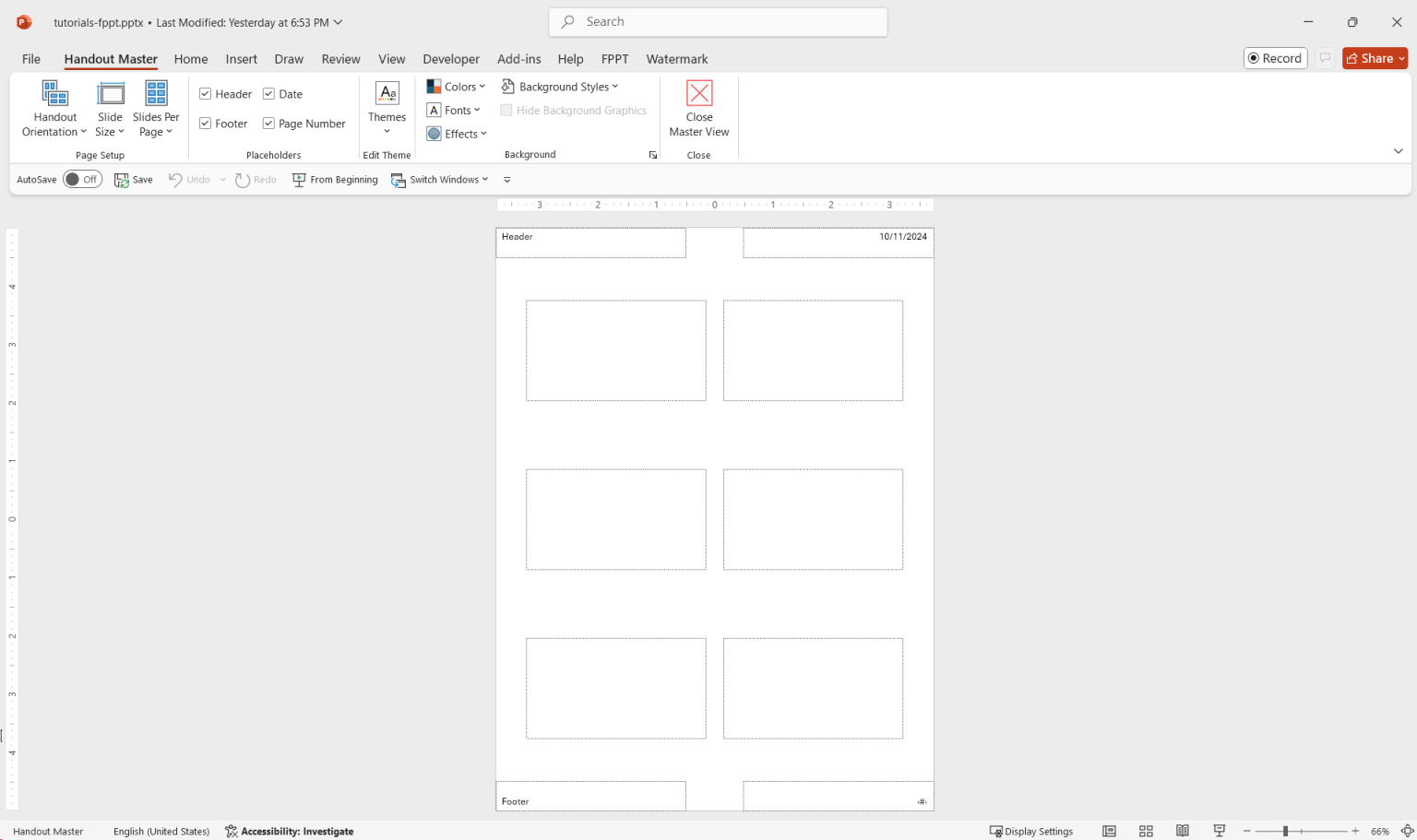This screenshot has width=1417, height=840.
Task: Toggle the Header placeholder checkbox
Action: (x=205, y=93)
